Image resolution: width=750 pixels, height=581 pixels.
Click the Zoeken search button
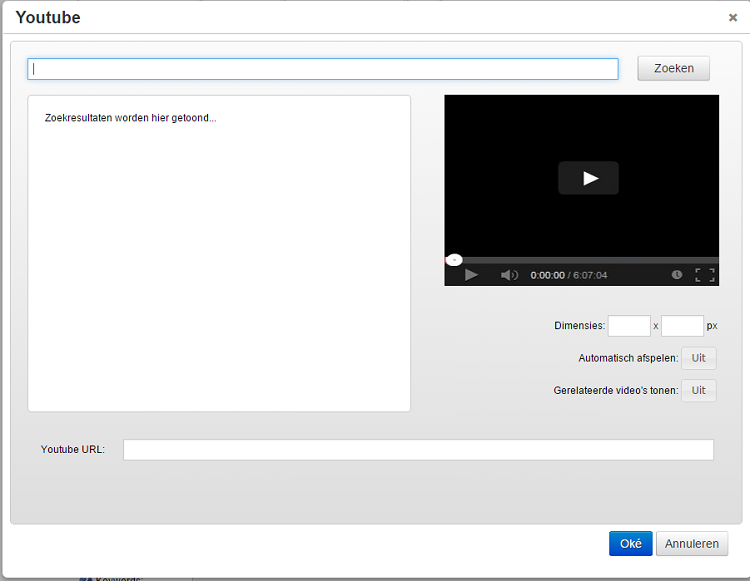coord(673,68)
